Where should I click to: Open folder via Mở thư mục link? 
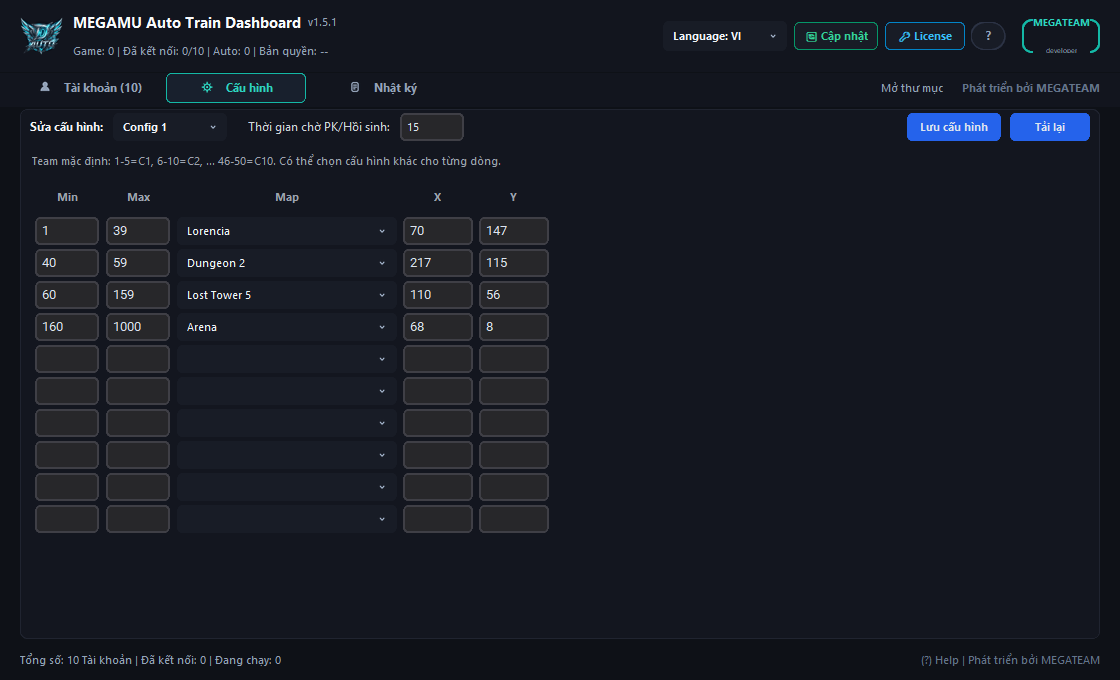pos(911,88)
